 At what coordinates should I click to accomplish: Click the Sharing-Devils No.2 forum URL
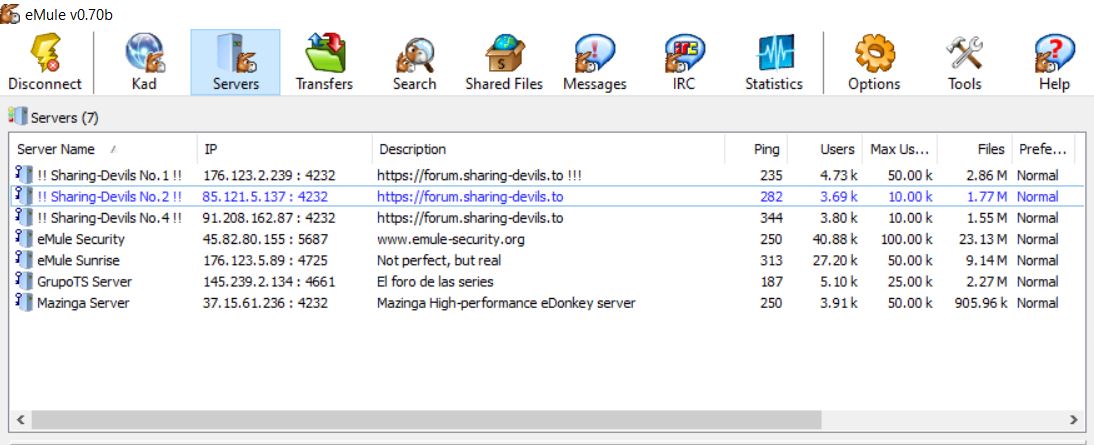click(470, 197)
